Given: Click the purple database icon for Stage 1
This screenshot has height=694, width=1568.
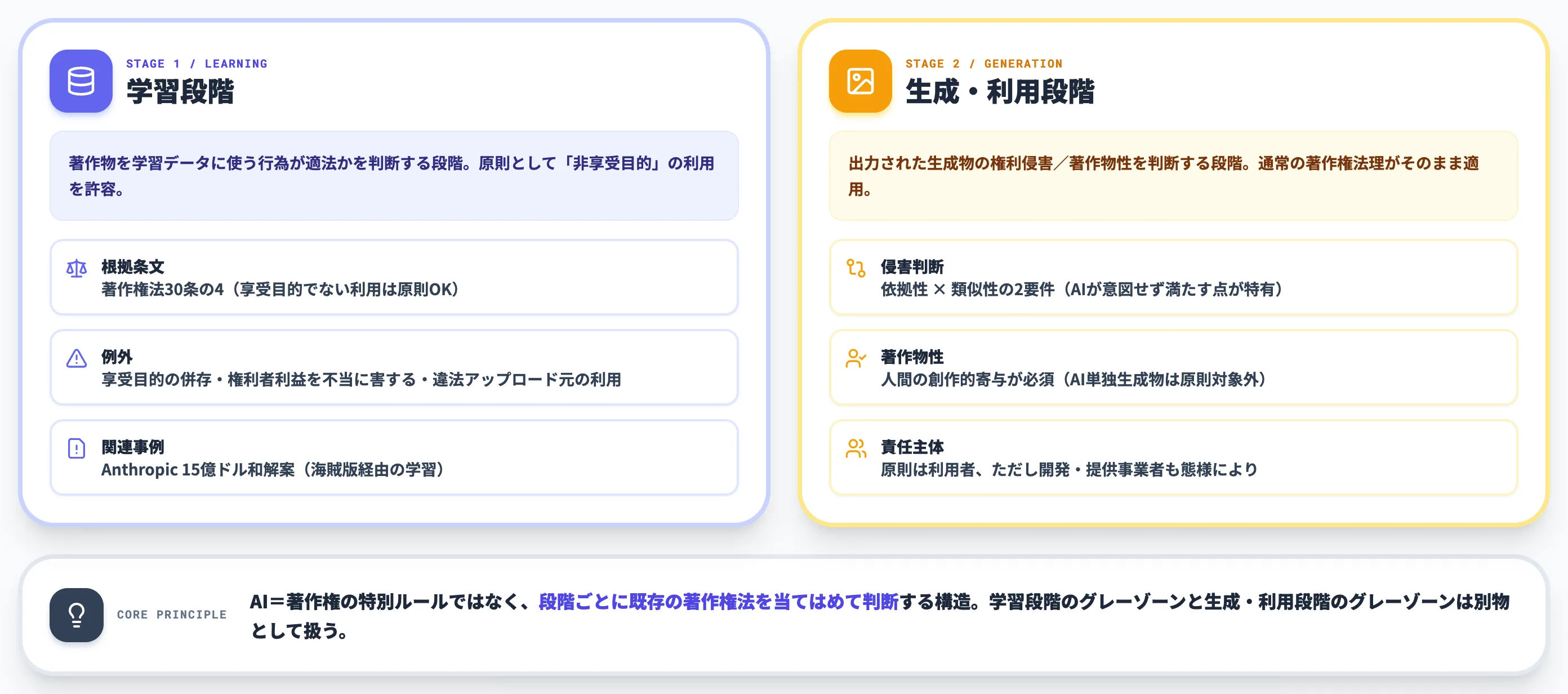Looking at the screenshot, I should pos(81,81).
